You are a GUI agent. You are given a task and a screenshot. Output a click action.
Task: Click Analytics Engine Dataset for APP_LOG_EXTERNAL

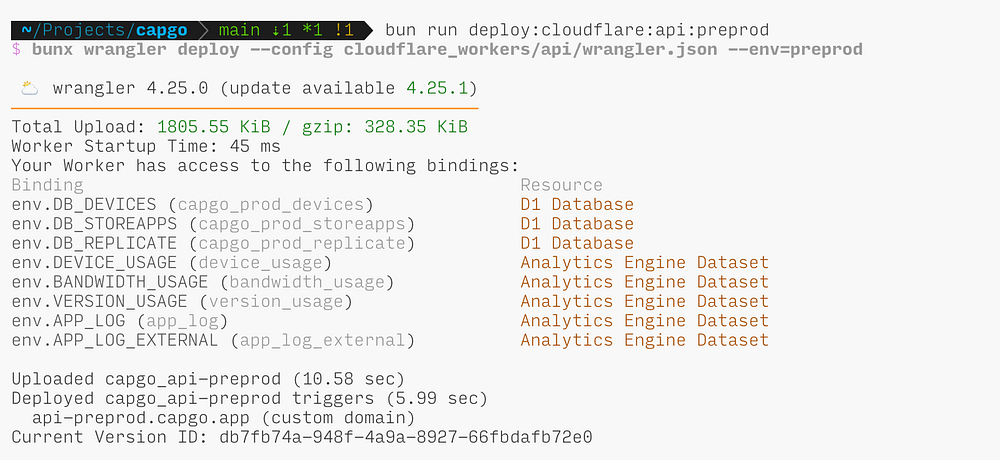(645, 340)
